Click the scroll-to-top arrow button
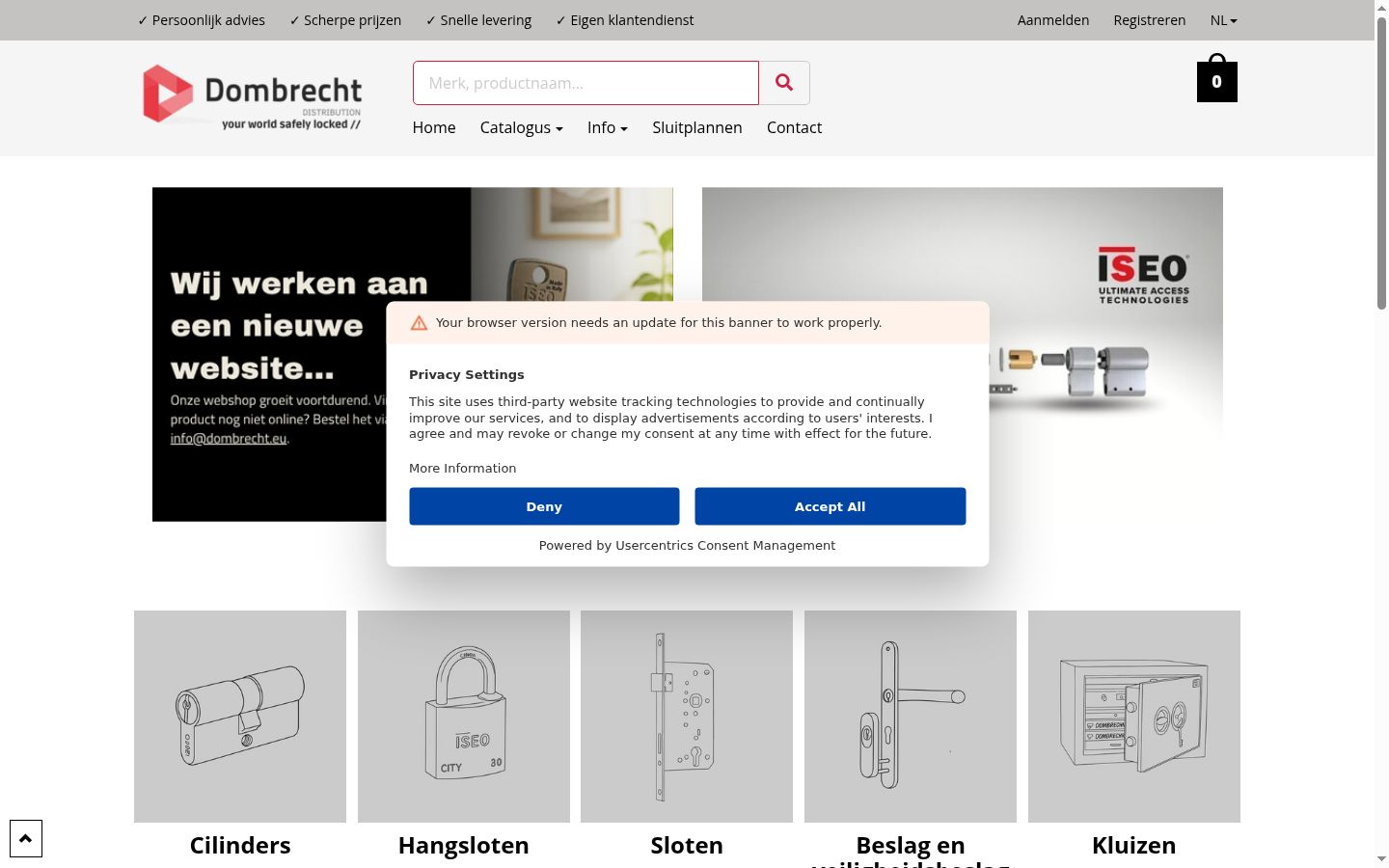The image size is (1389, 868). coord(26,839)
